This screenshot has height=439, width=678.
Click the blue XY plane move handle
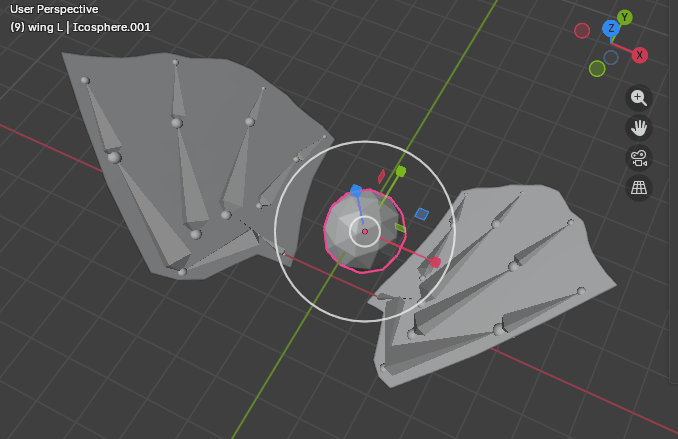click(x=422, y=214)
